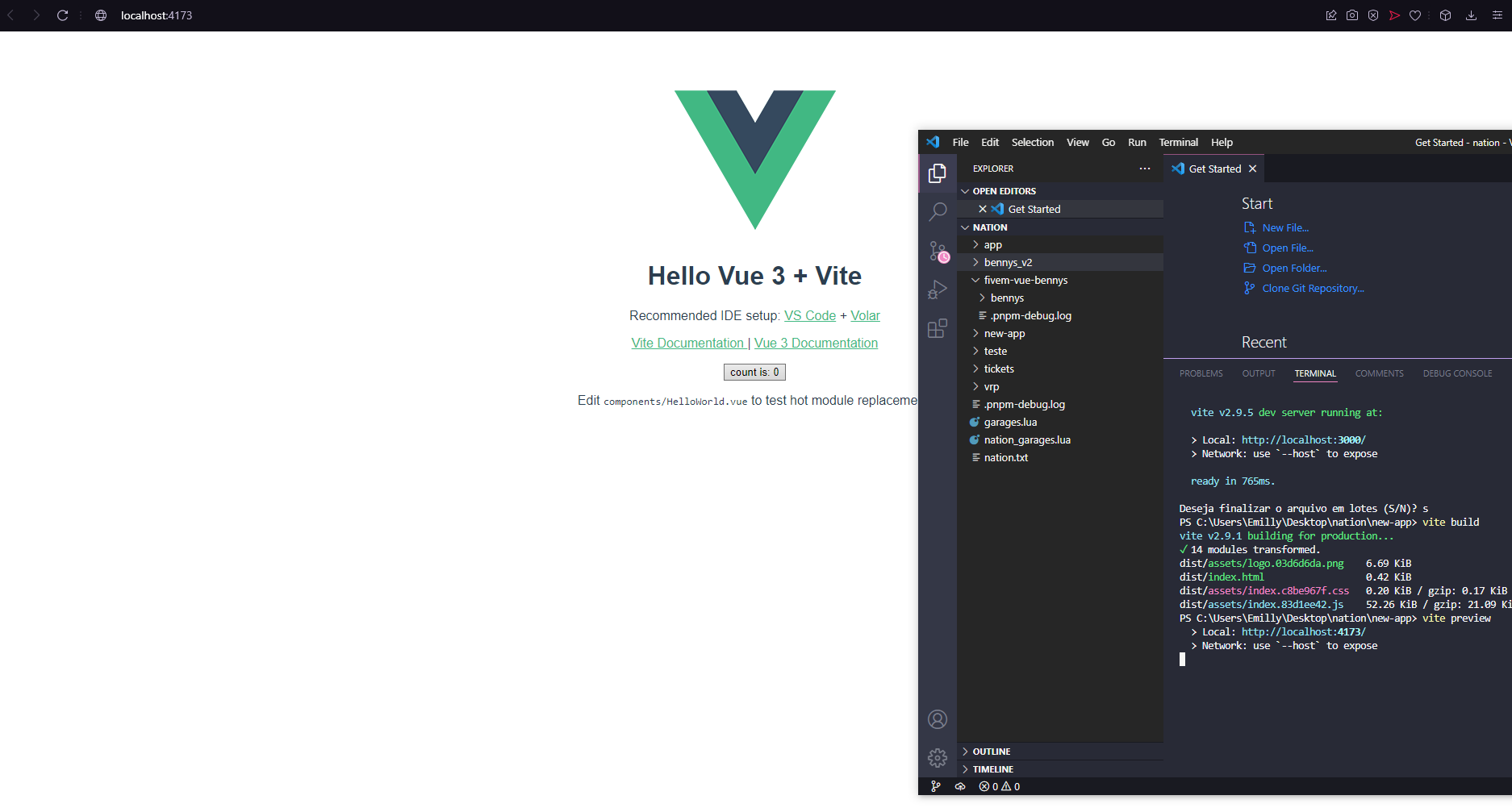Open the Accounts icon in activity bar
Viewport: 1512px width, 808px height.
(x=938, y=719)
